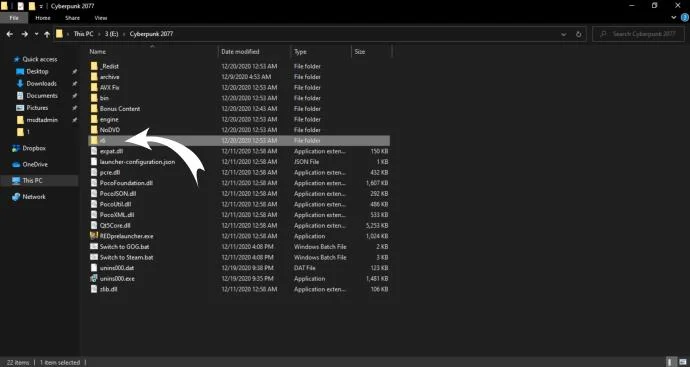Select the bin folder icon
Image resolution: width=690 pixels, height=367 pixels.
[x=94, y=98]
